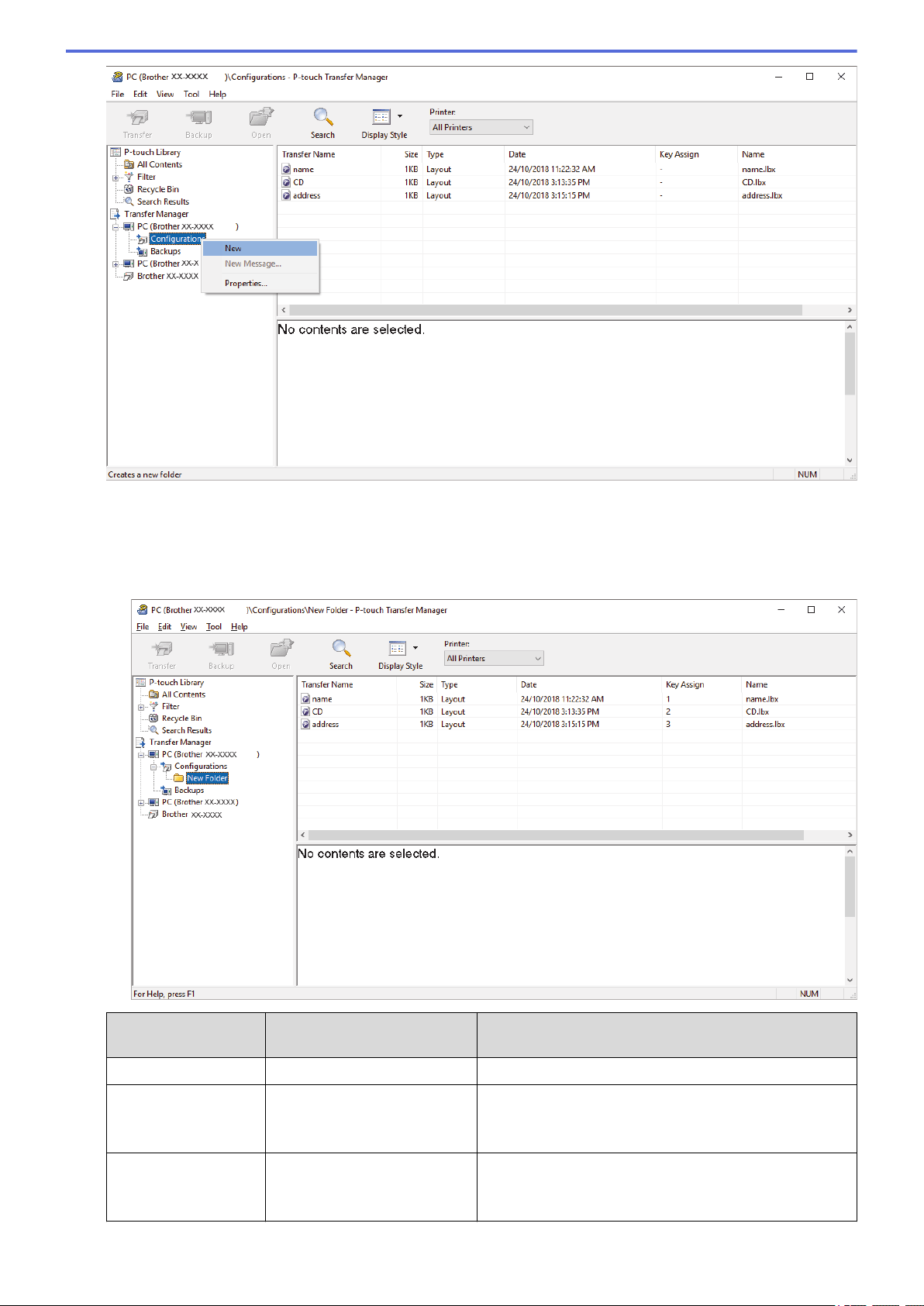Viewport: 924px width, 1306px height.
Task: Click horizontal scrollbar in Configurations window file list
Action: point(546,310)
